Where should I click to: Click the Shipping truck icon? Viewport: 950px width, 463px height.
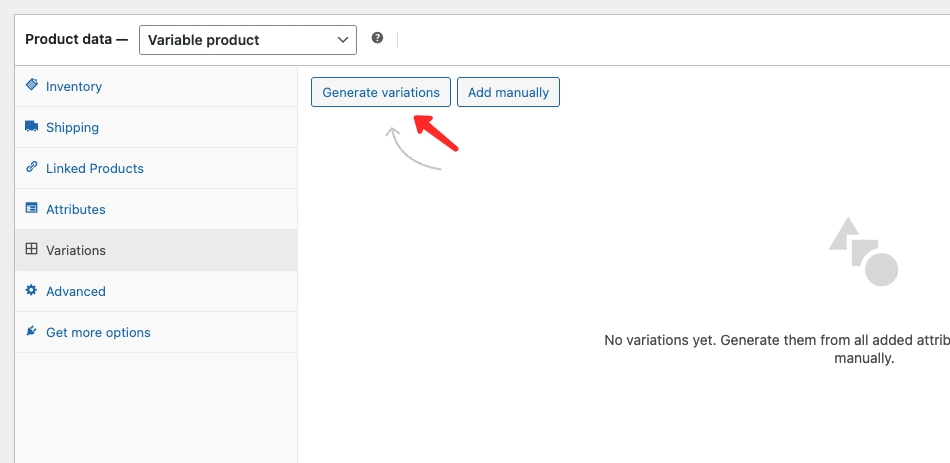(32, 127)
